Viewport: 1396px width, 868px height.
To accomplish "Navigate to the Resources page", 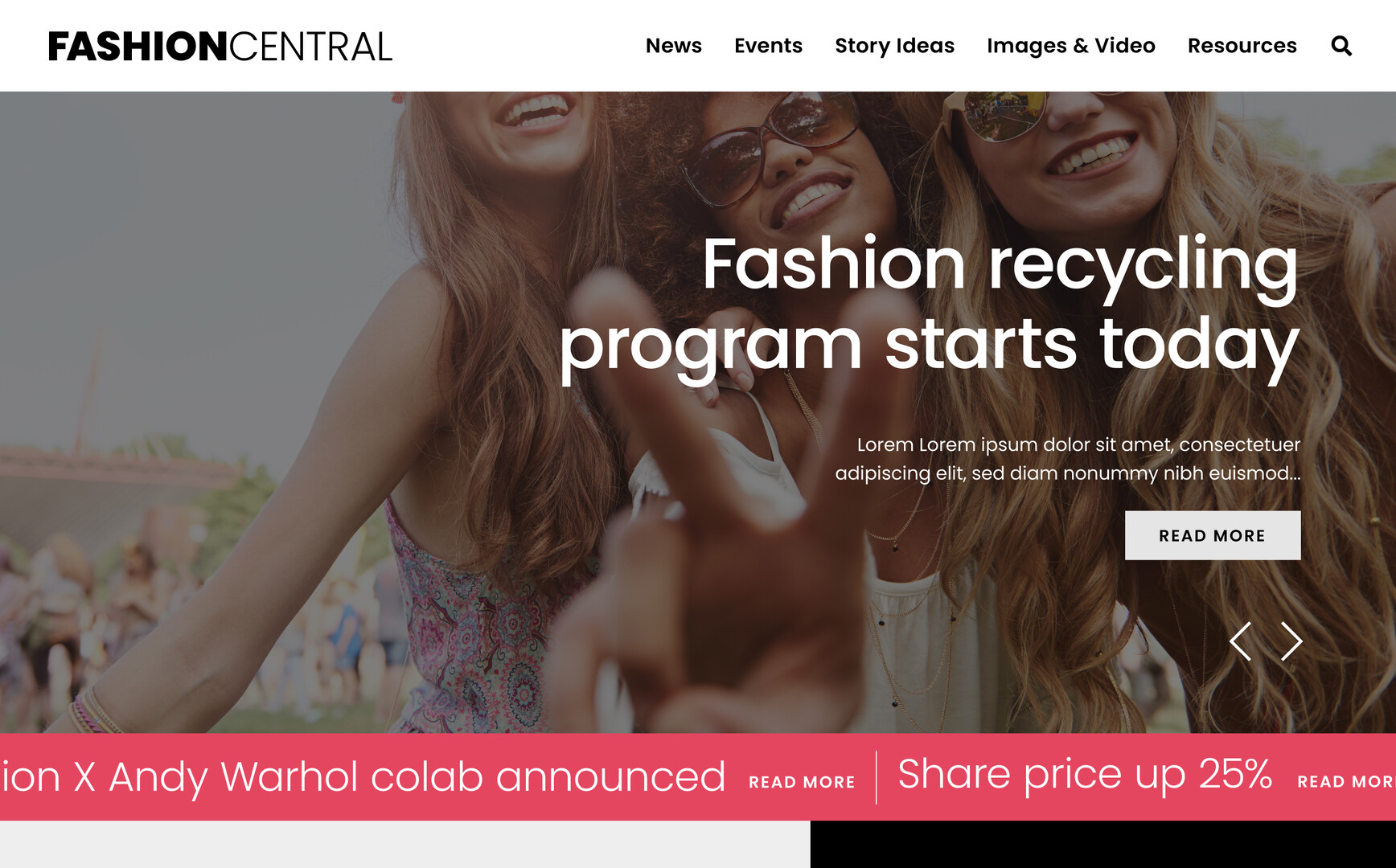I will coord(1242,46).
